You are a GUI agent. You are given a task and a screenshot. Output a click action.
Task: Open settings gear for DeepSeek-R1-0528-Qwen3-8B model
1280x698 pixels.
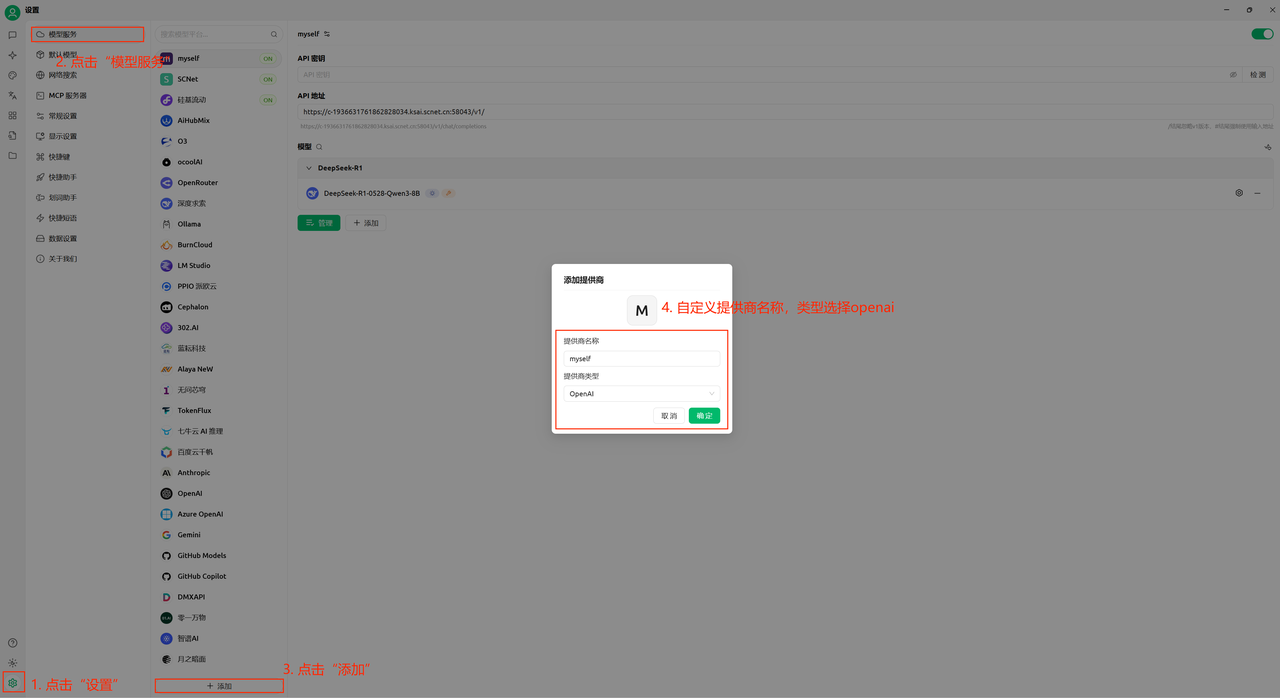1239,193
